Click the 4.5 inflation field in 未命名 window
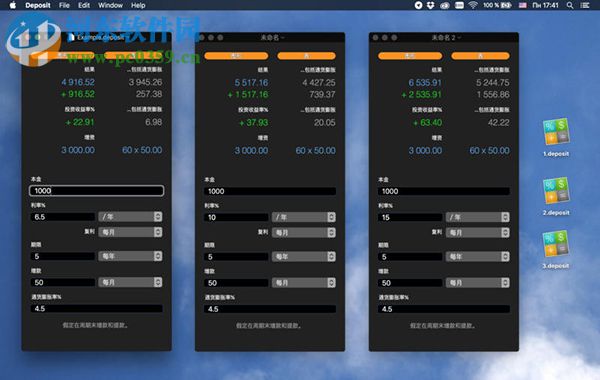The width and height of the screenshot is (600, 380). pos(270,309)
